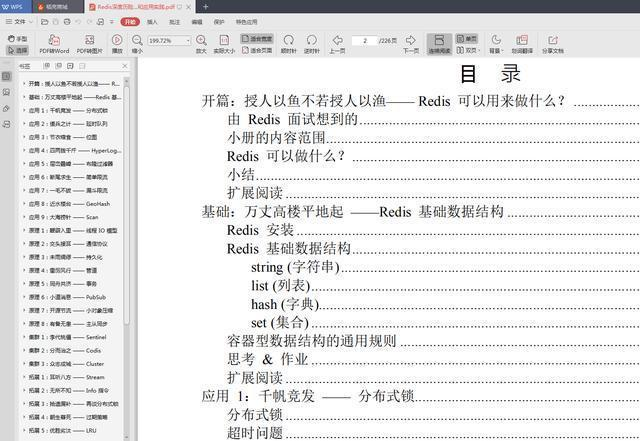Open annotations panel in left sidebar

coord(7,108)
